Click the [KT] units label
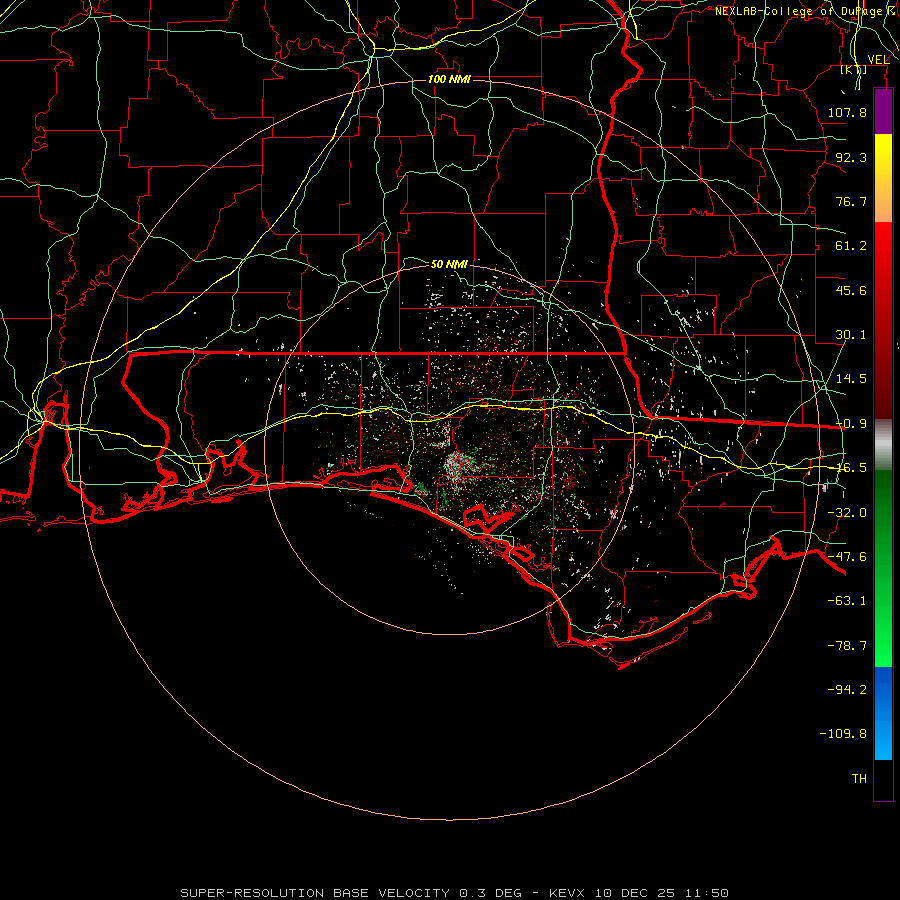 854,70
